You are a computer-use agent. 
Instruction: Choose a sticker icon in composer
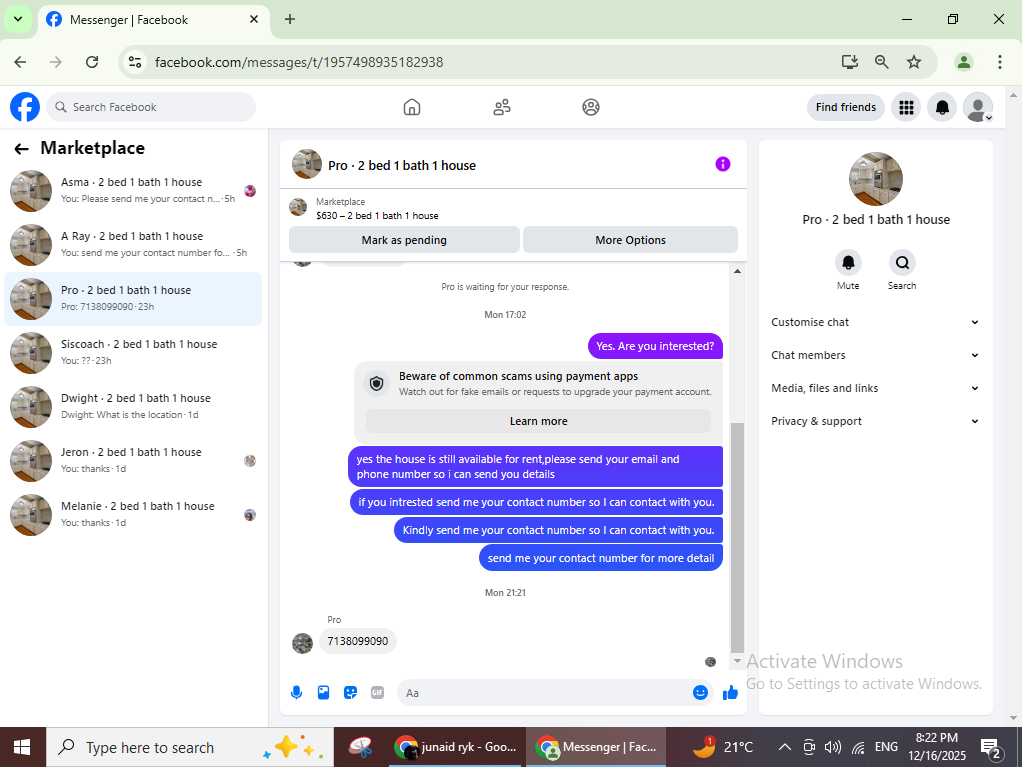click(x=351, y=693)
